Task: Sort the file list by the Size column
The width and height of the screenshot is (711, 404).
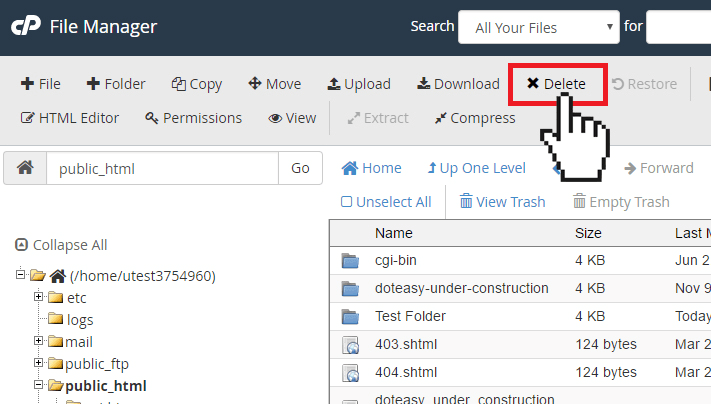Action: tap(588, 233)
